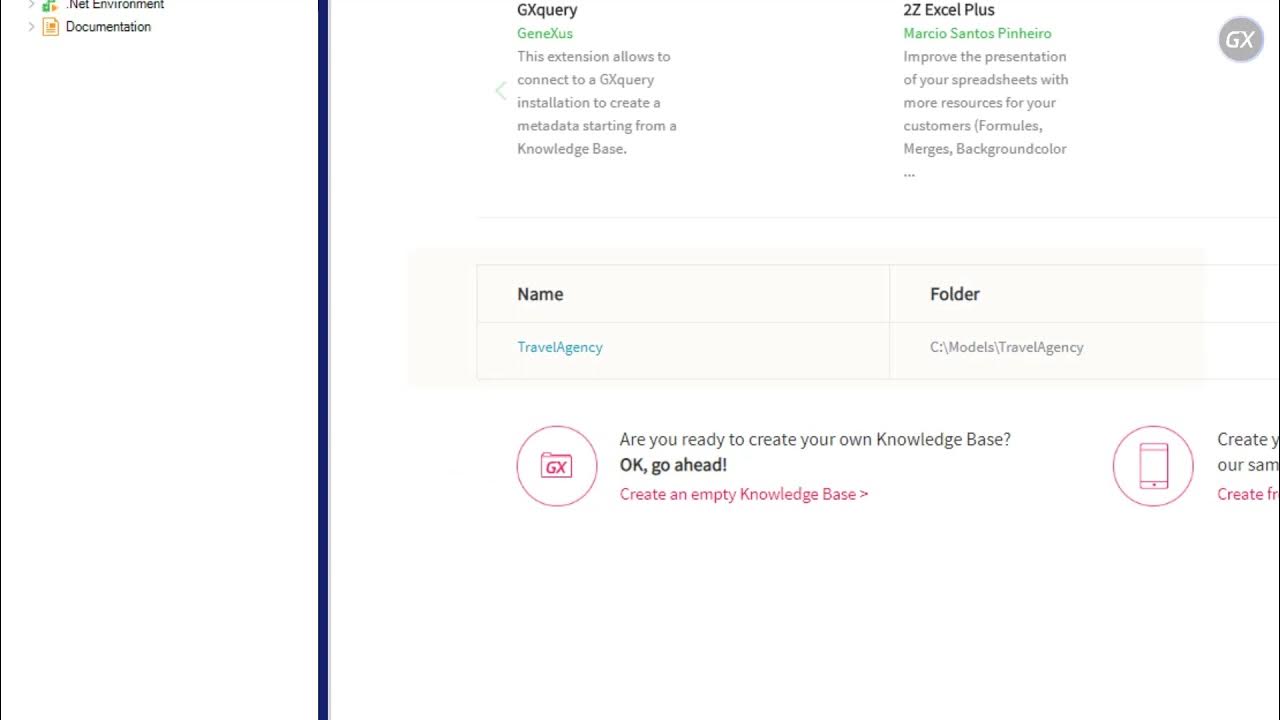
Task: Open the 2Z Excel Plus extension title
Action: click(x=949, y=10)
